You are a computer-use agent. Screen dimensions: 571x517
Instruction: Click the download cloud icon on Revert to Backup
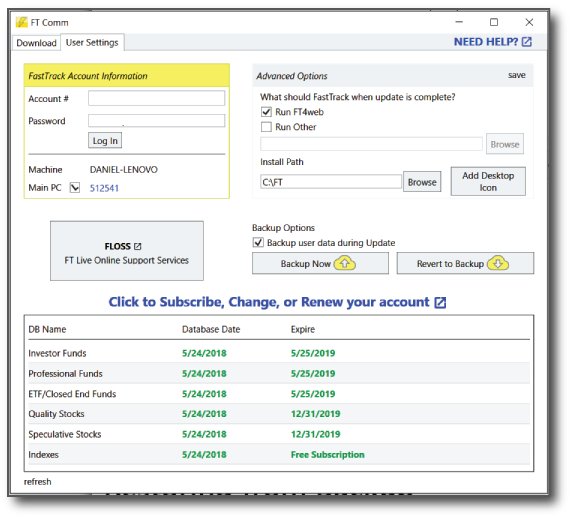click(498, 263)
